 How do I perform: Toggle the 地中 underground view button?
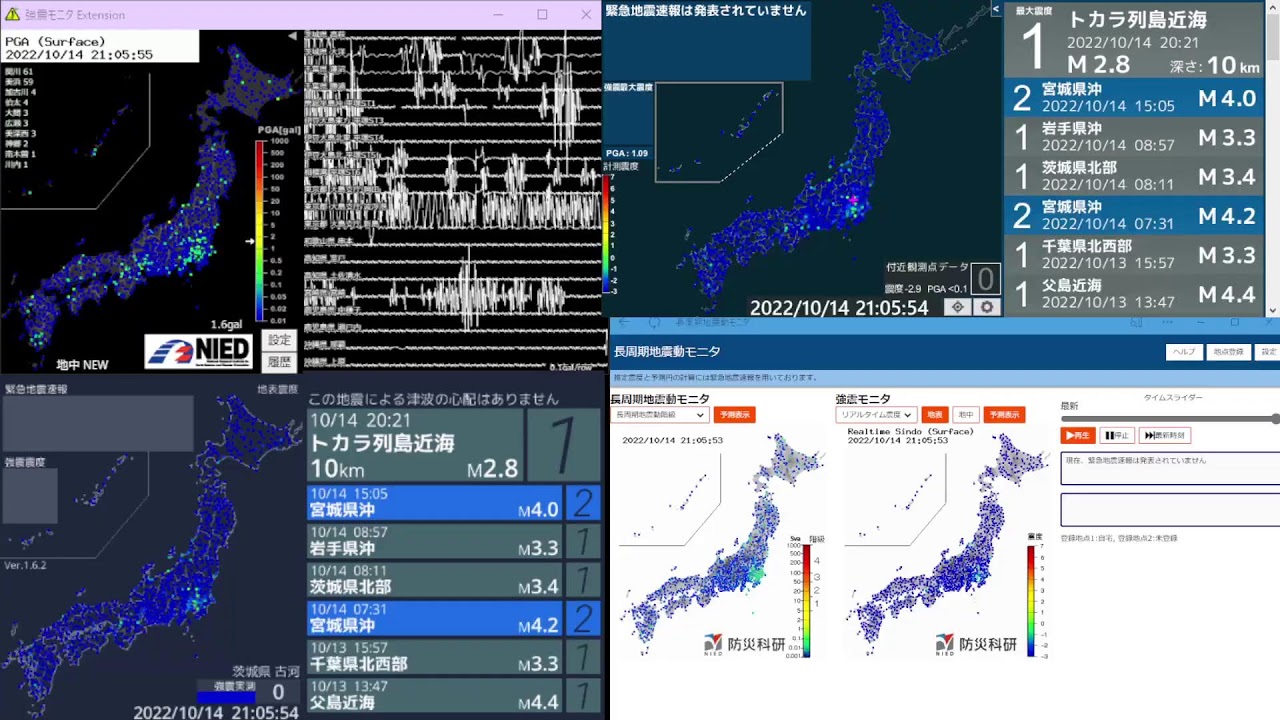pos(965,414)
